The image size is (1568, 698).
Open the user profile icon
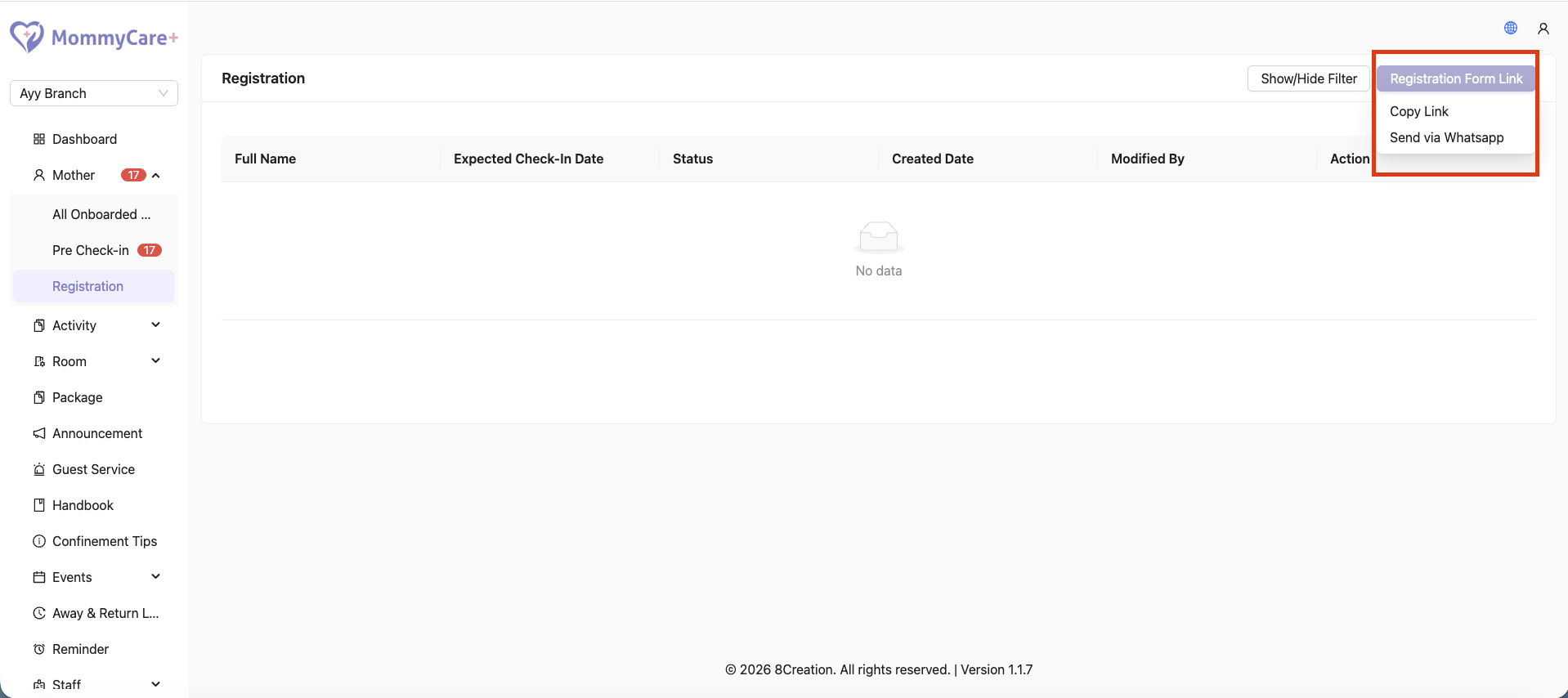1543,29
